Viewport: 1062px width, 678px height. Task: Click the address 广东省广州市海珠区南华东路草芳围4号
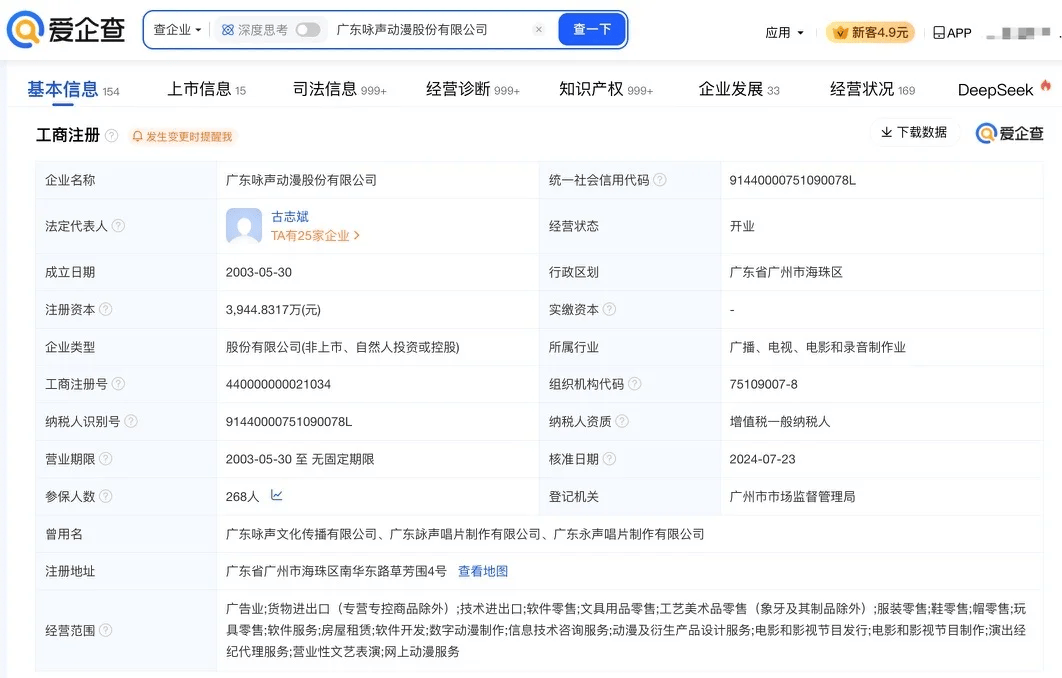[x=337, y=572]
